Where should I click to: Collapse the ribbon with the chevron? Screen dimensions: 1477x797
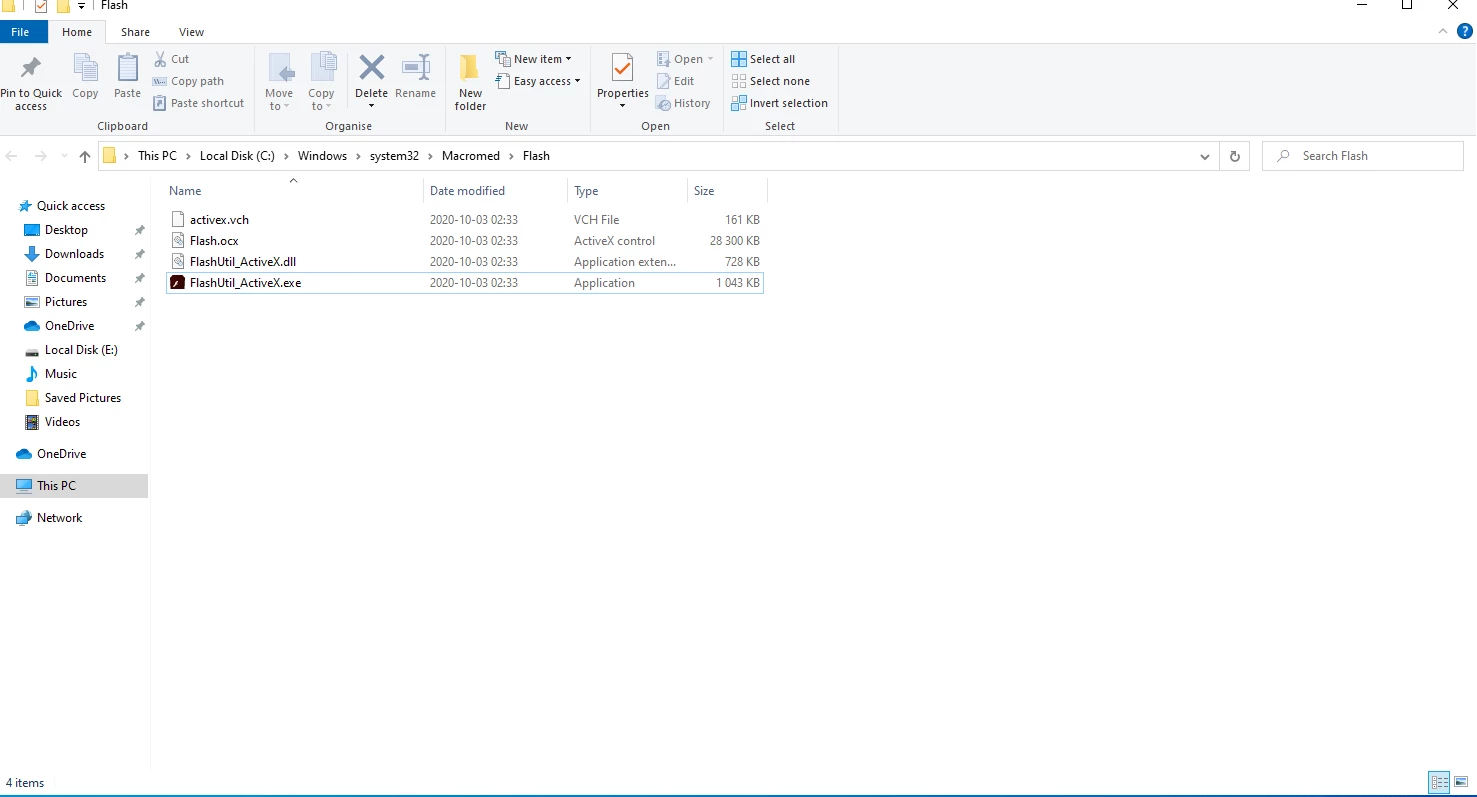pyautogui.click(x=1443, y=32)
